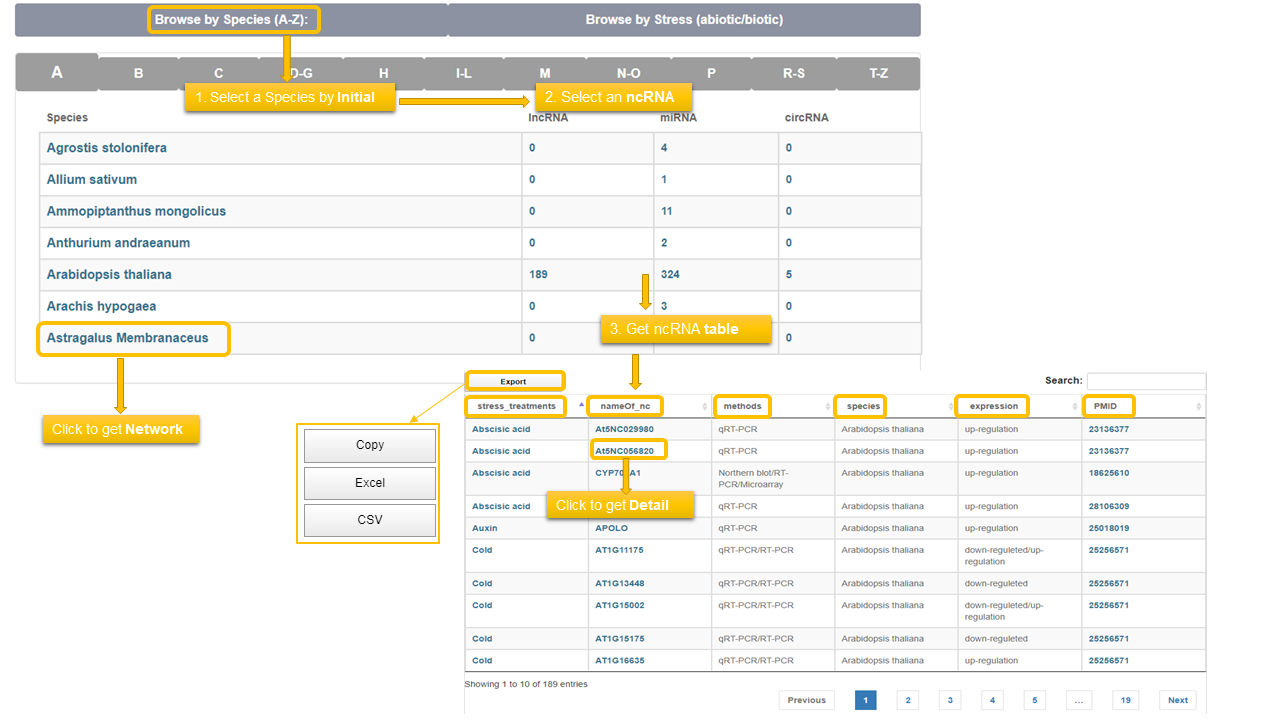Select the T-Z species initial tab
The image size is (1280, 720).
tap(878, 74)
